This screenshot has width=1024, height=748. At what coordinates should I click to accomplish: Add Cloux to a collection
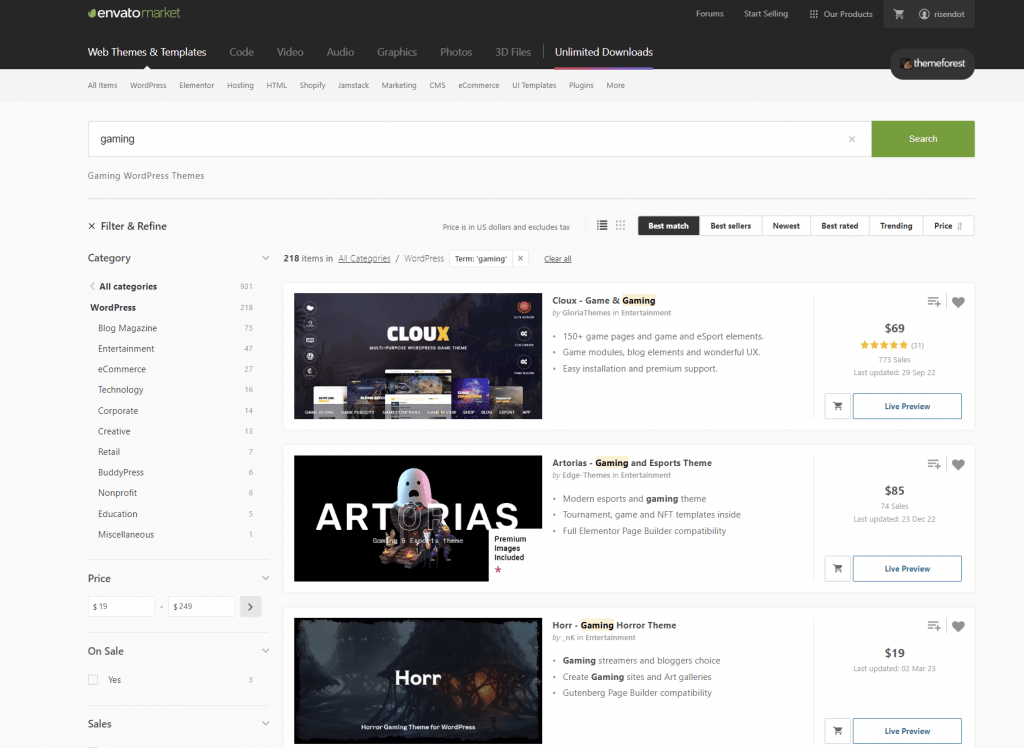click(934, 302)
